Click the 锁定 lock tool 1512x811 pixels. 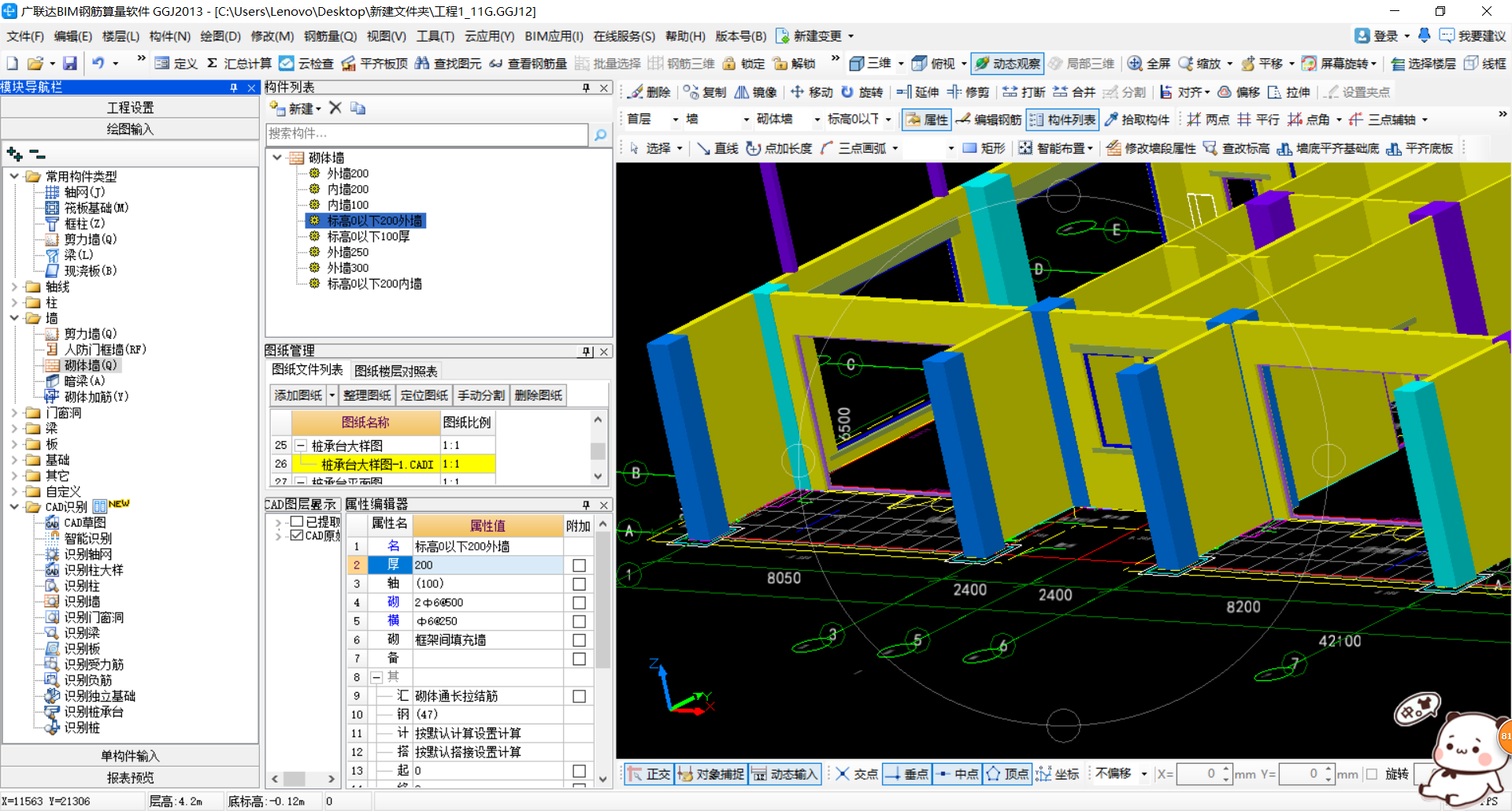744,63
